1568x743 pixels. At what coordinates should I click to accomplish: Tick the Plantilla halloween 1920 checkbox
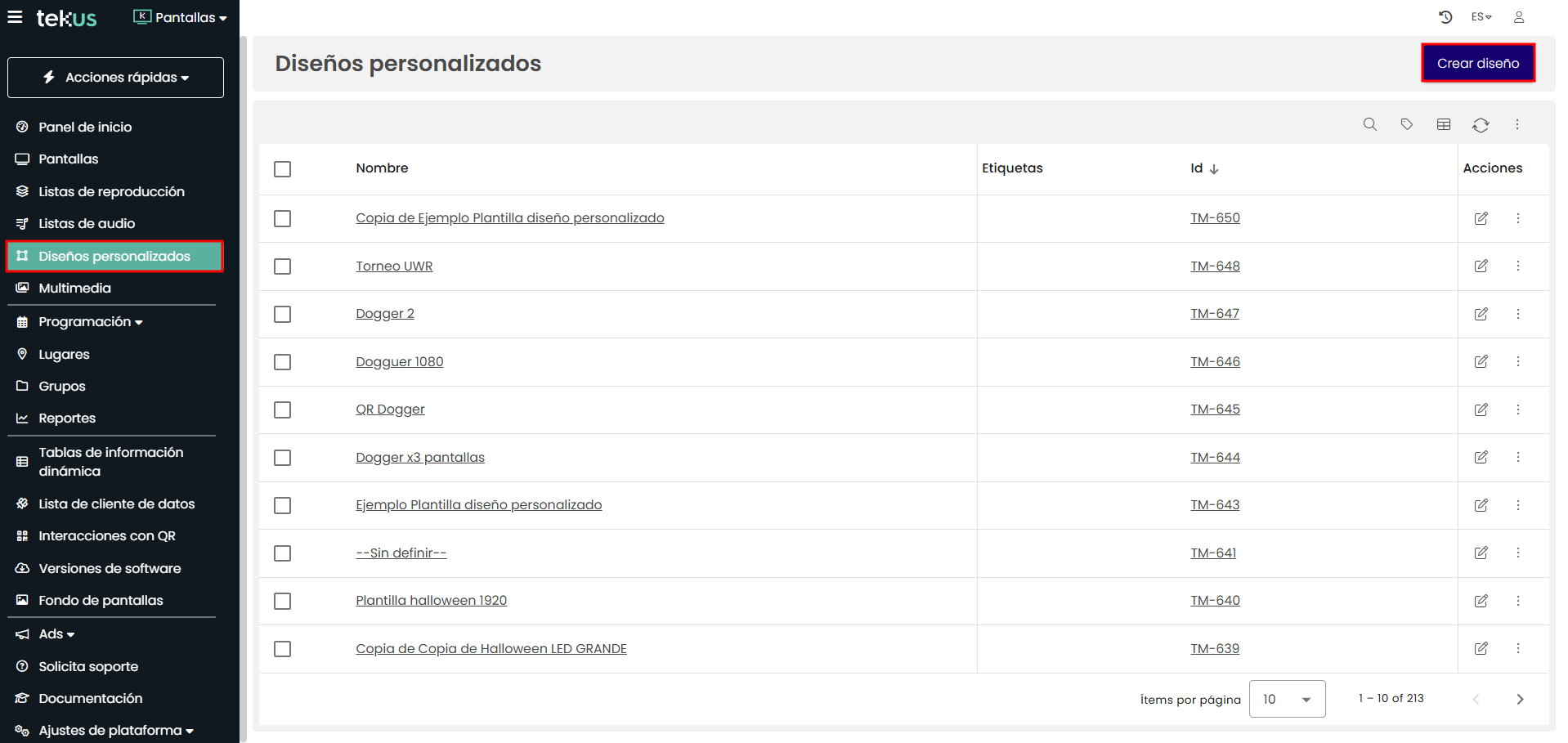[x=283, y=602]
